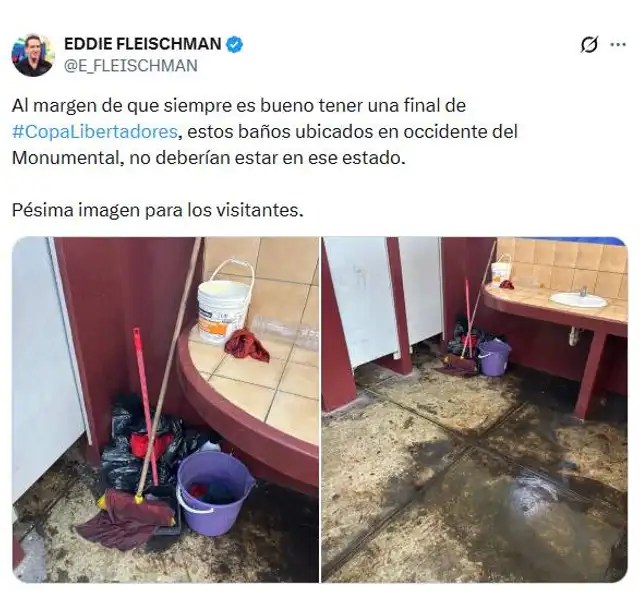Open the right bathroom photo
640x591 pixels.
click(x=474, y=409)
